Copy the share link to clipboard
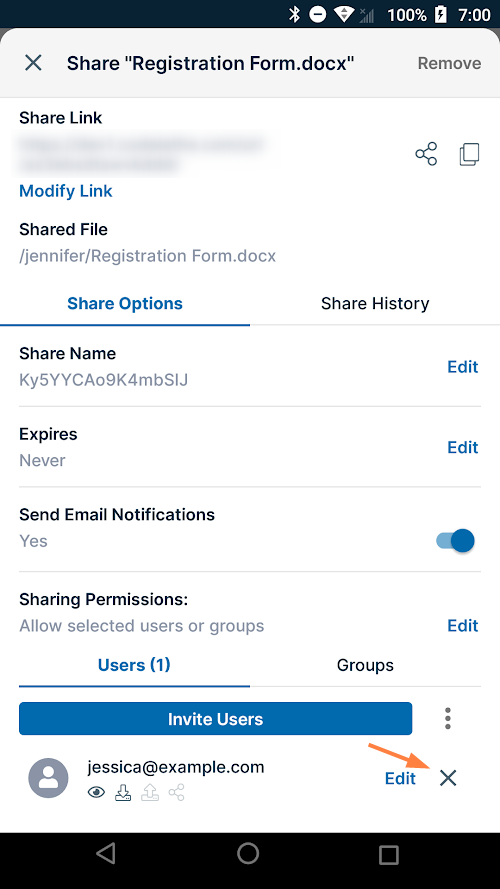This screenshot has height=889, width=500. pos(469,154)
